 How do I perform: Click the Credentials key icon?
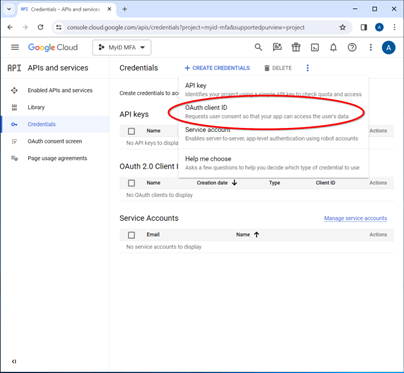[14, 124]
